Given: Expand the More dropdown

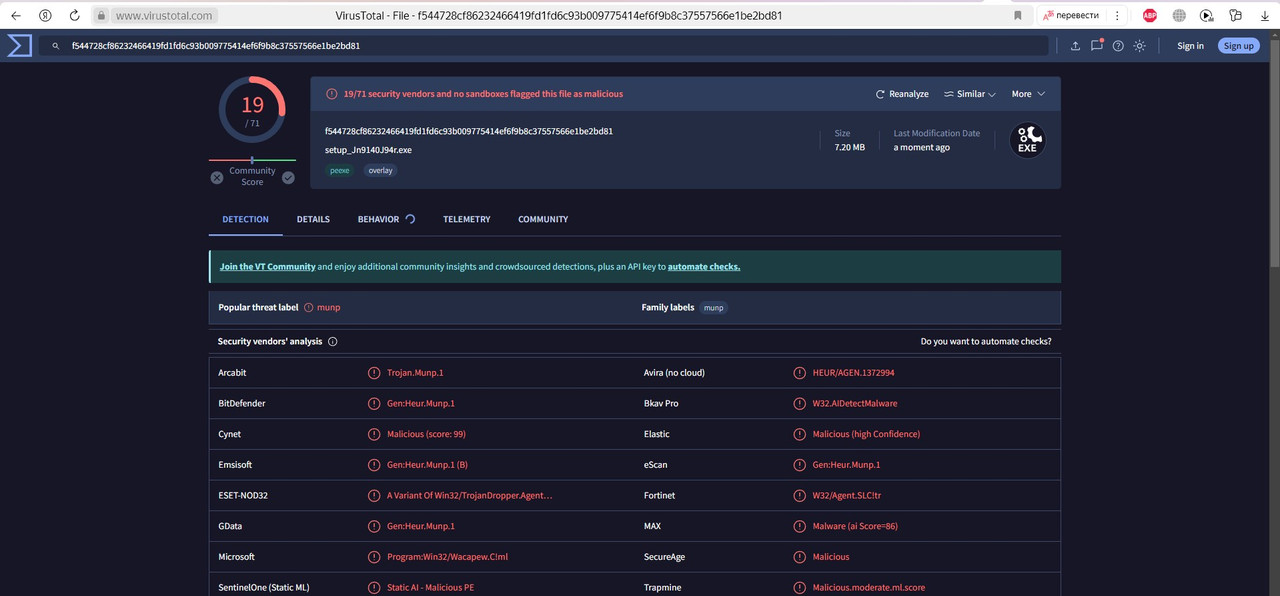Looking at the screenshot, I should [x=1028, y=94].
